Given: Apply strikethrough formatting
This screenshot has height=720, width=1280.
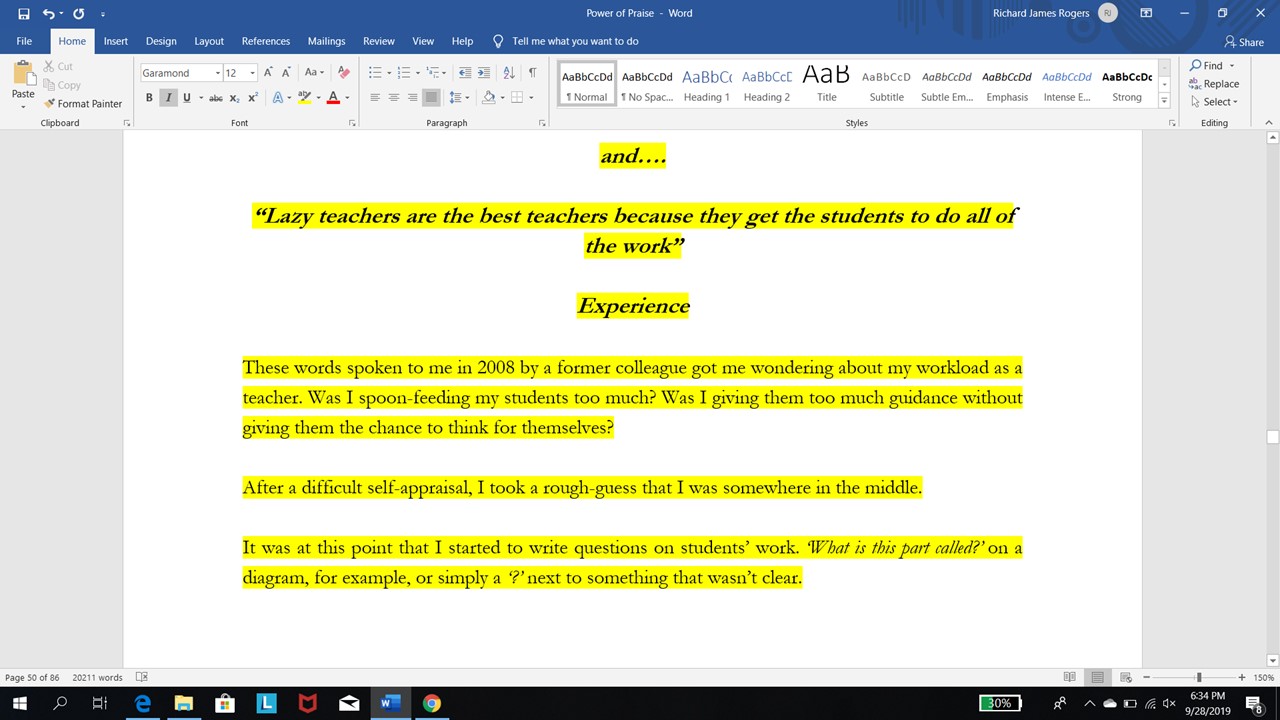Looking at the screenshot, I should click(215, 98).
